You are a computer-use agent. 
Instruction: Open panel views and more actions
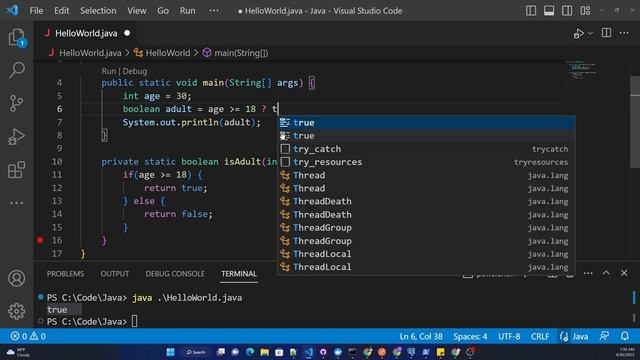point(588,273)
